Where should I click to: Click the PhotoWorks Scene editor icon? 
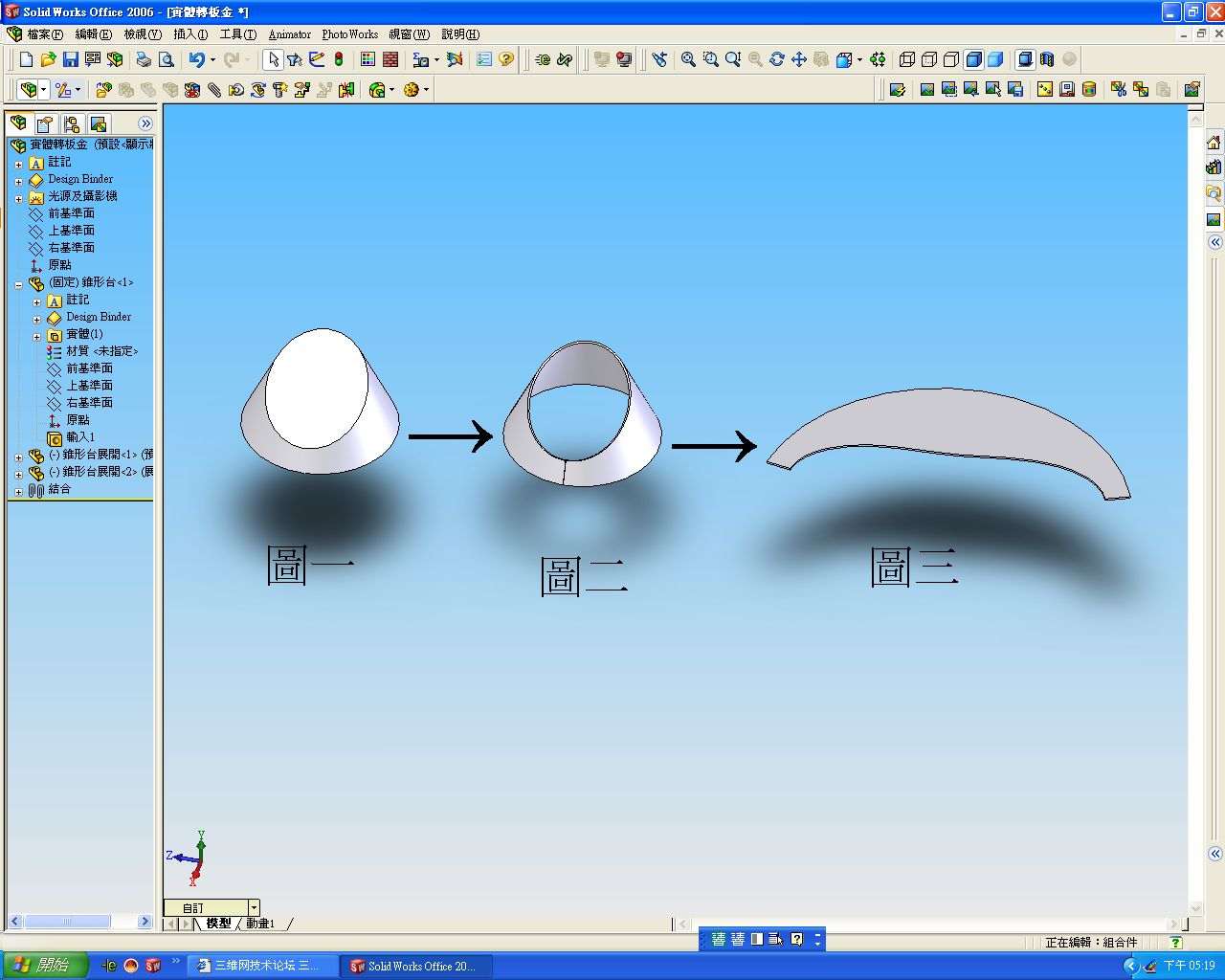pos(1067,89)
